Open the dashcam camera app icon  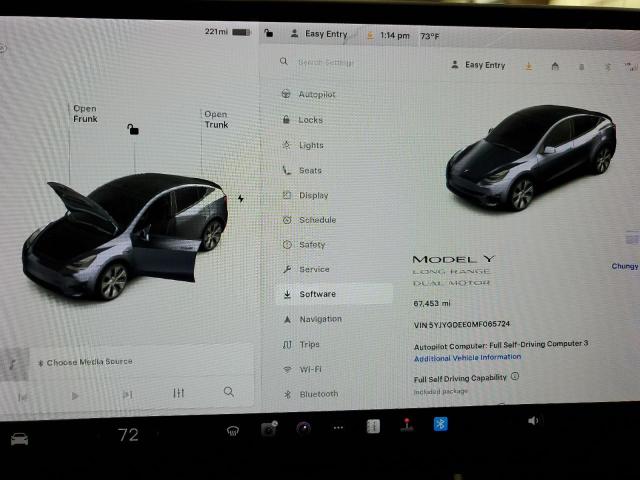point(269,429)
